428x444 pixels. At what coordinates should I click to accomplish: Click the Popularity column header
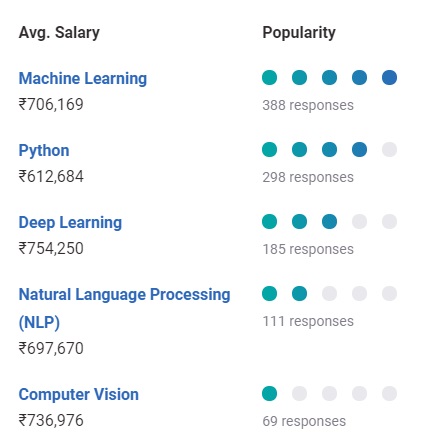[299, 33]
